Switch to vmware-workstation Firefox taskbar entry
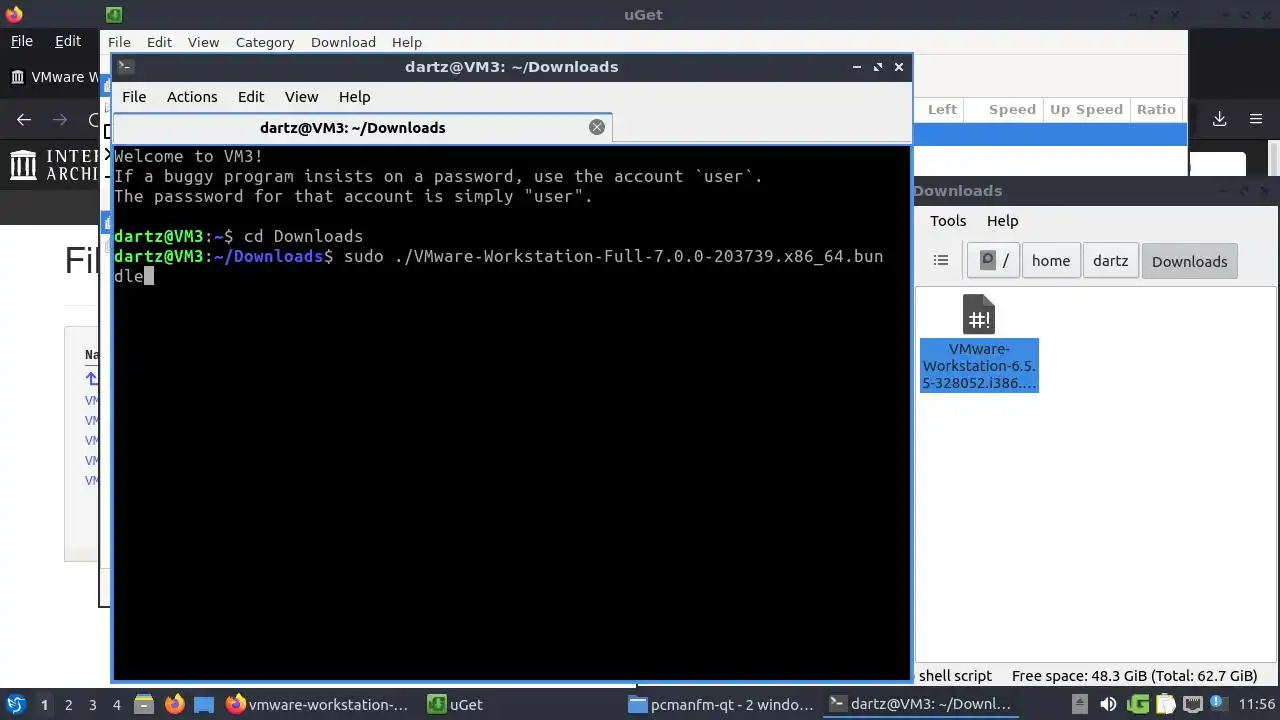 317,704
